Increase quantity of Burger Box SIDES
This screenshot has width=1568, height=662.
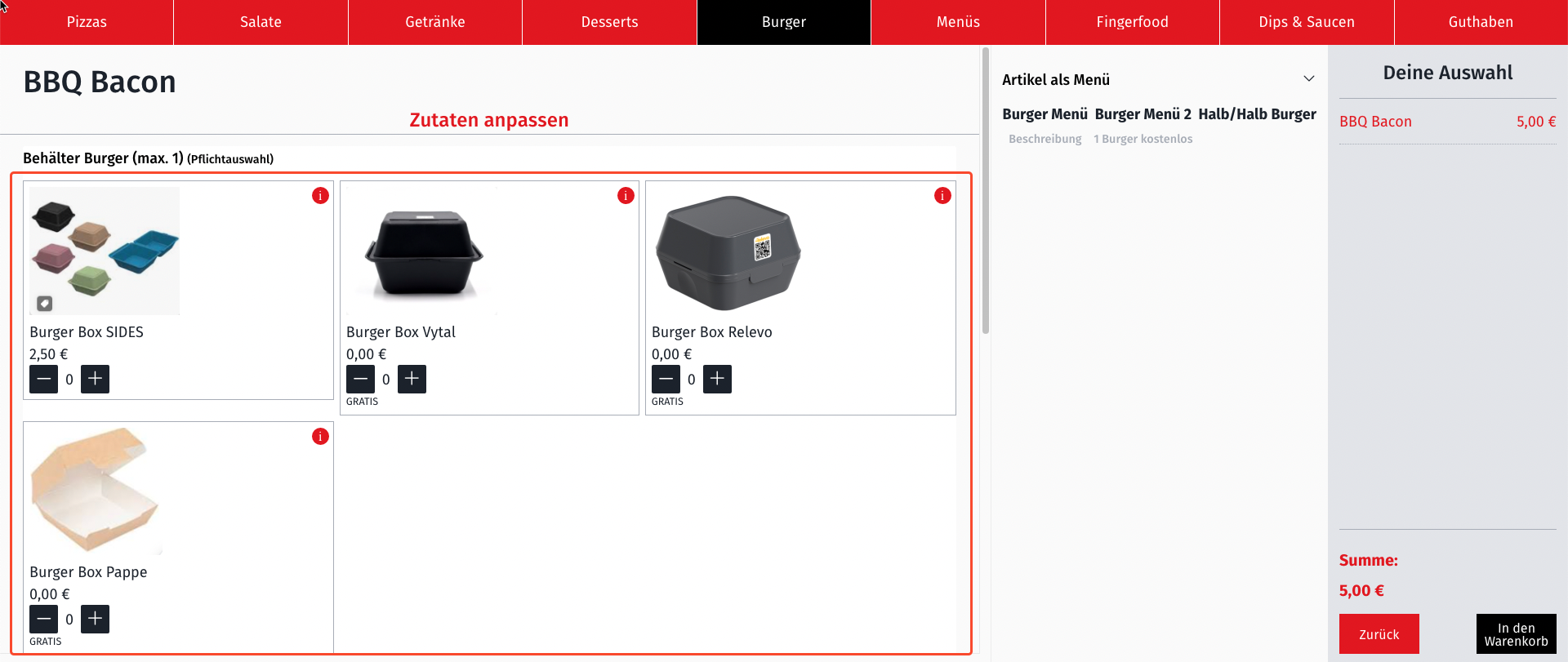pyautogui.click(x=95, y=379)
